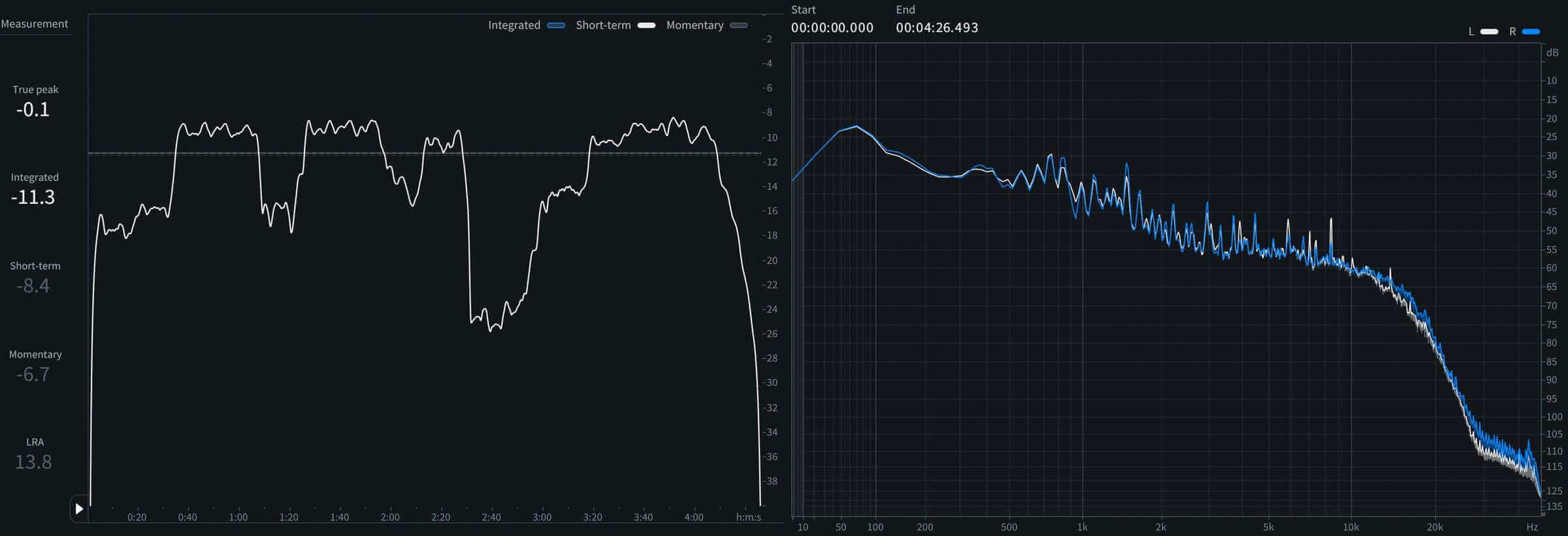
Task: Click the 1k frequency axis label
Action: point(1082,527)
